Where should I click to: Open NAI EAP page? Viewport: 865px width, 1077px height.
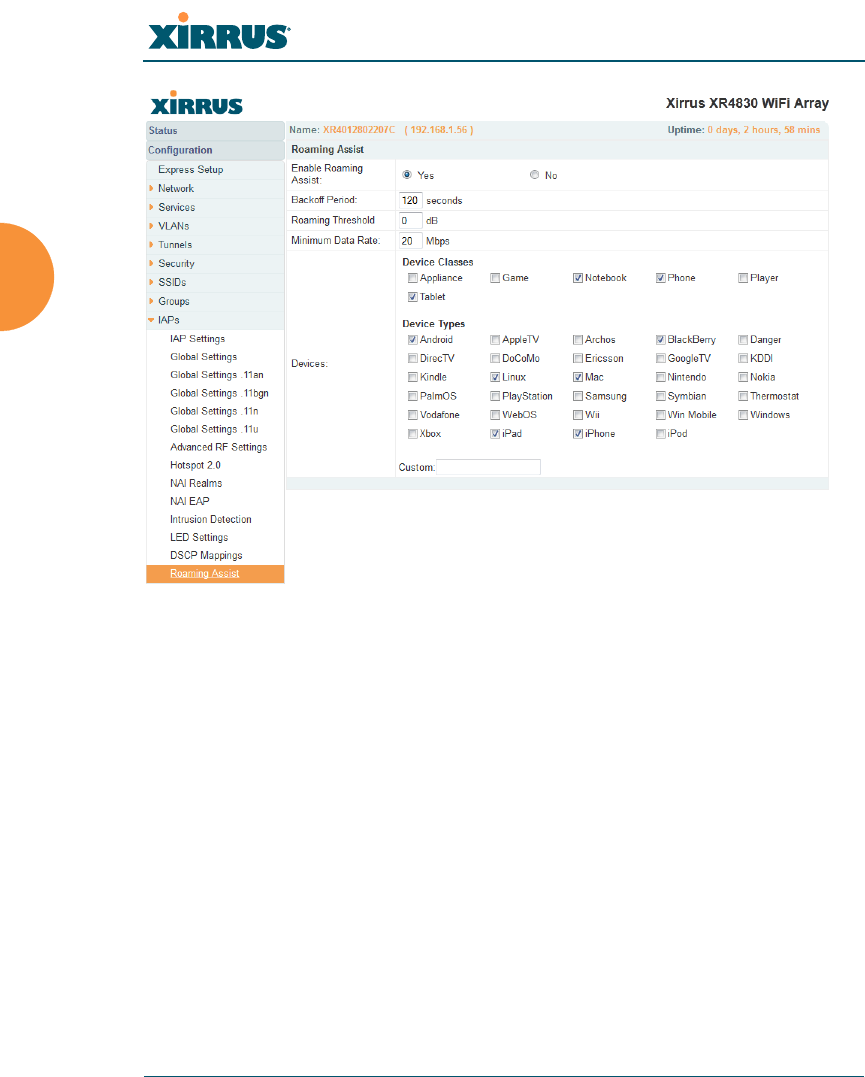click(x=190, y=501)
